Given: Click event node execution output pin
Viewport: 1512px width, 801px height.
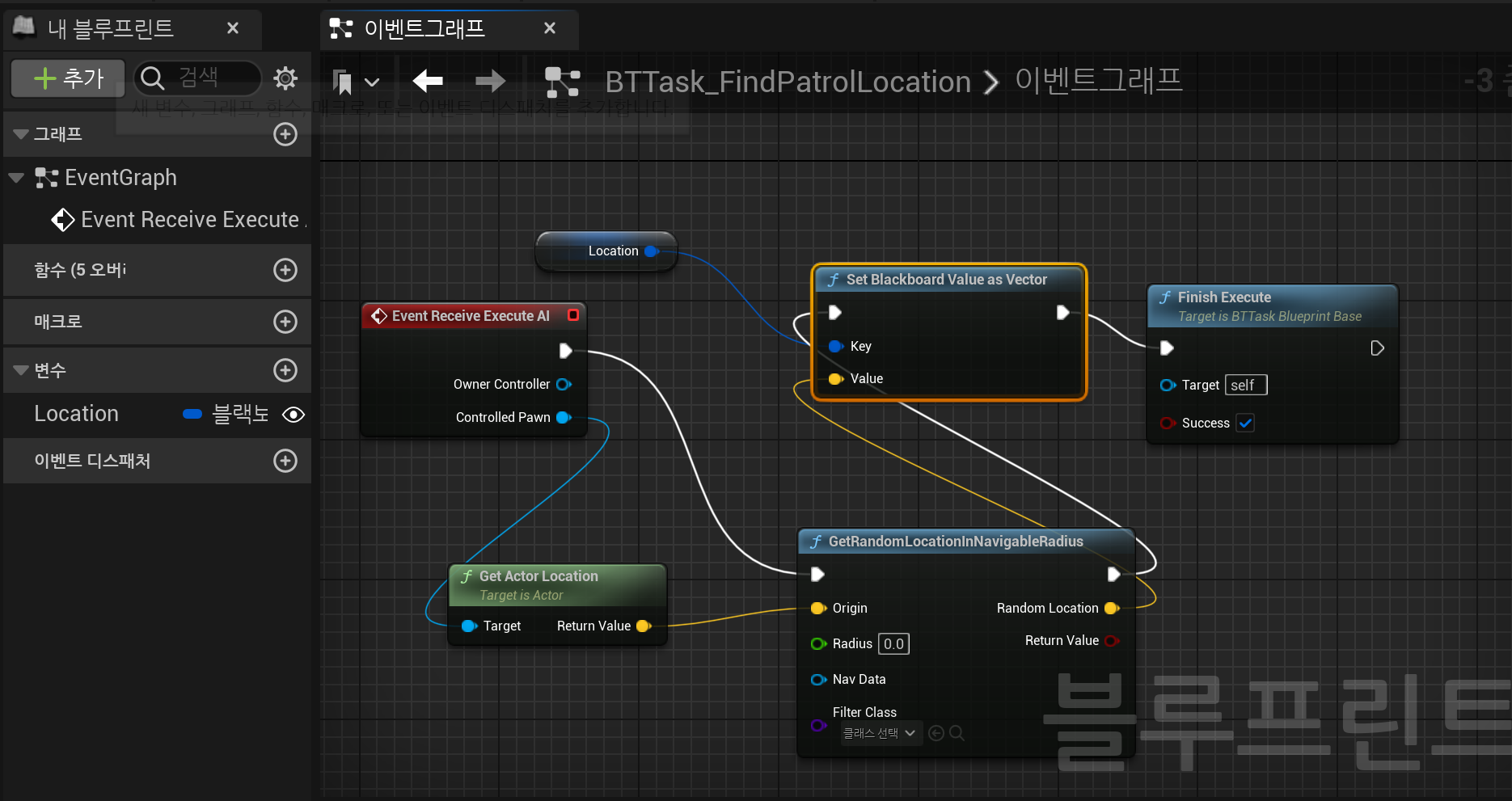Looking at the screenshot, I should (x=566, y=351).
